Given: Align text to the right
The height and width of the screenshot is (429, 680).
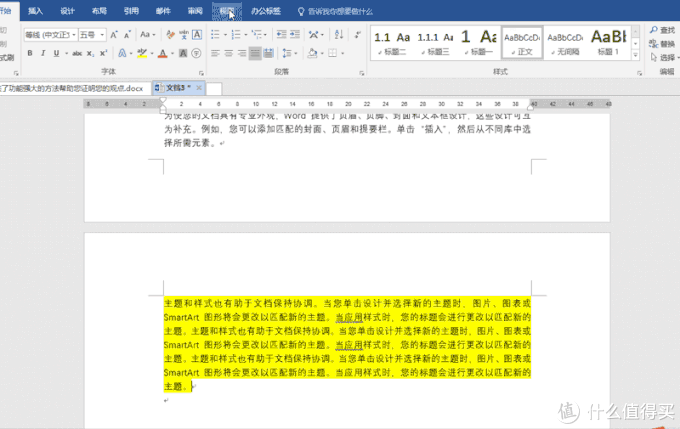Looking at the screenshot, I should [242, 53].
